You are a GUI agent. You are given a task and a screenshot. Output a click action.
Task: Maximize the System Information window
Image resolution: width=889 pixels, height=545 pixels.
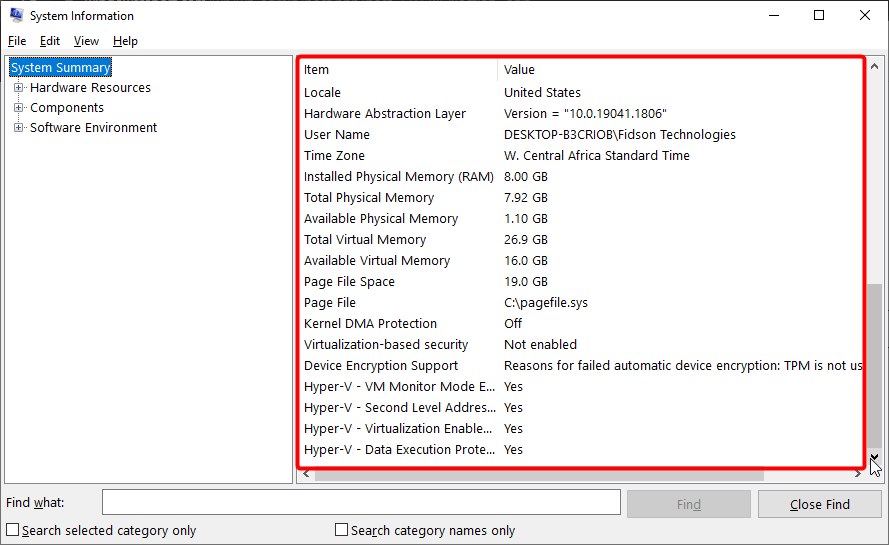pos(819,15)
